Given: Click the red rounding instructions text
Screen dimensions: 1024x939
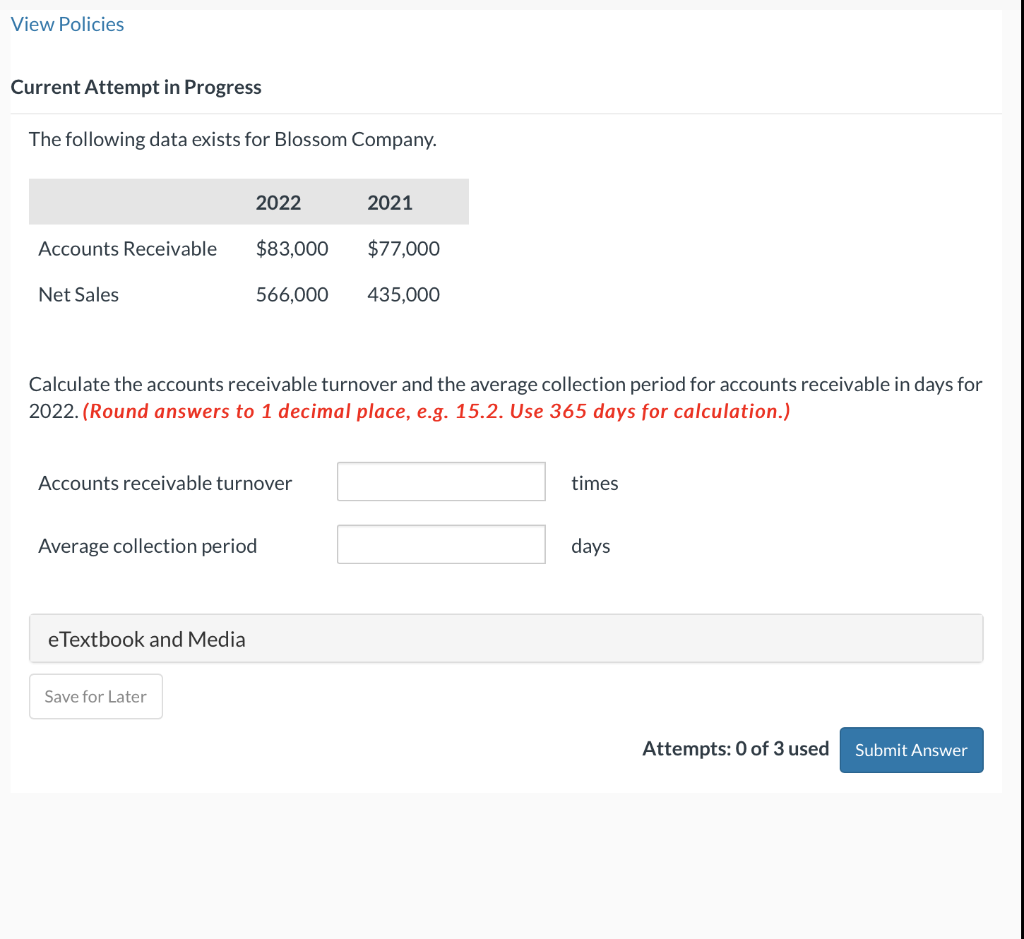Looking at the screenshot, I should 437,411.
